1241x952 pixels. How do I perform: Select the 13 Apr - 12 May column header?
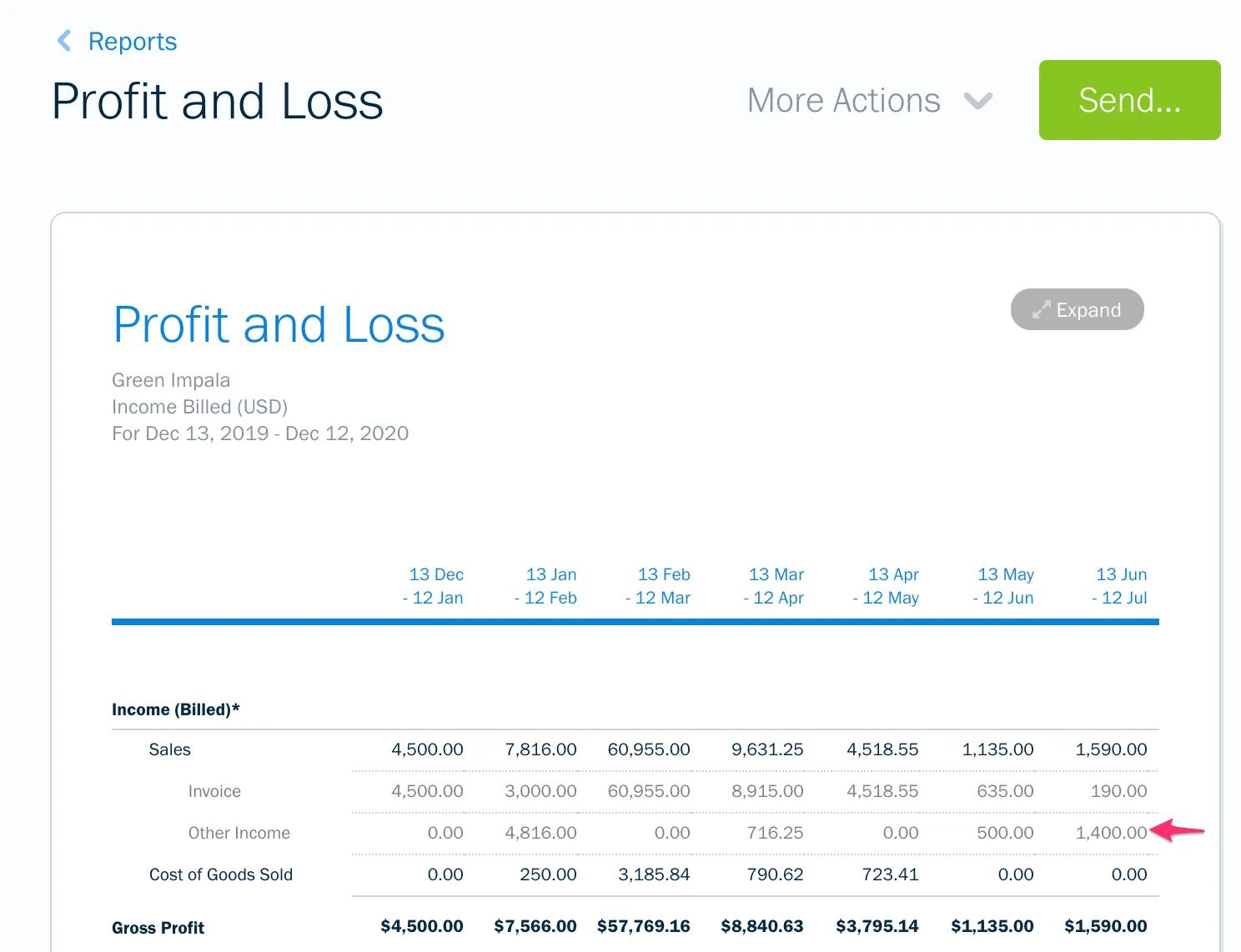[x=887, y=586]
